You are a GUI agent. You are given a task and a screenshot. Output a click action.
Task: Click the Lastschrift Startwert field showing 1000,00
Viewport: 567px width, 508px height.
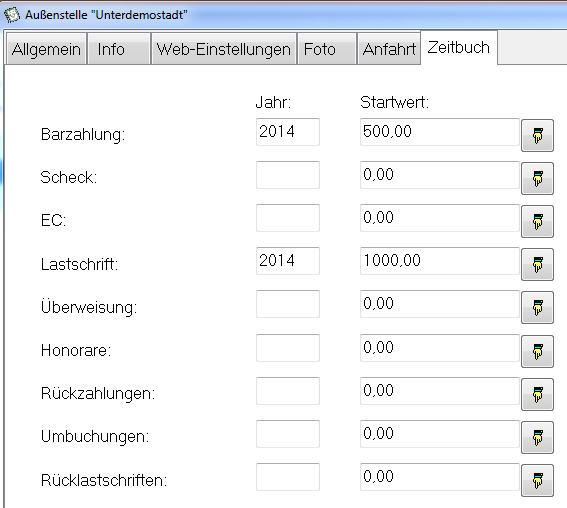[x=440, y=261]
